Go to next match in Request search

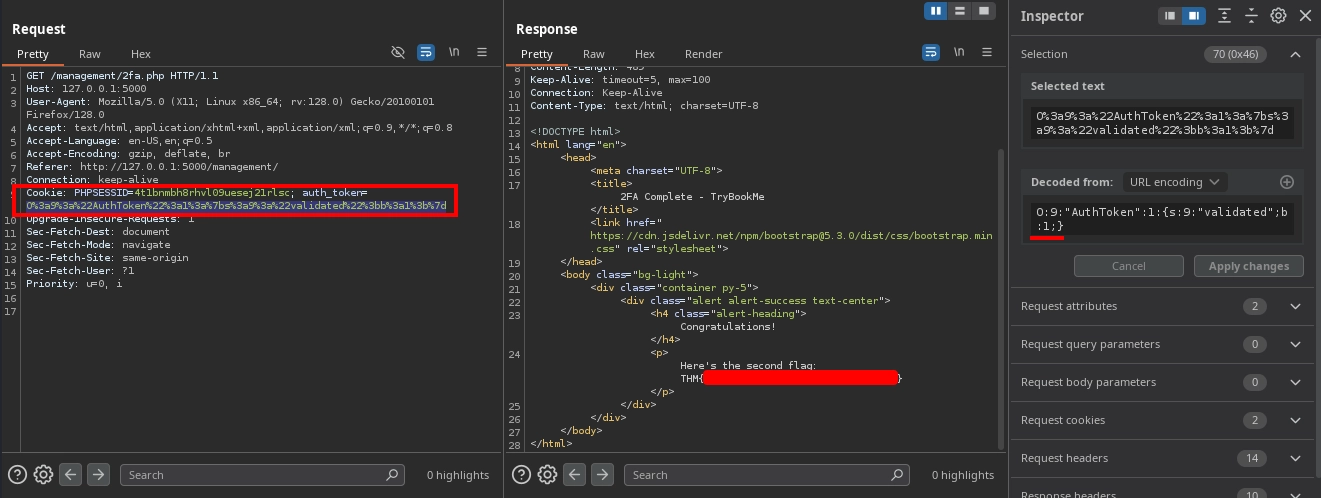pyautogui.click(x=97, y=474)
